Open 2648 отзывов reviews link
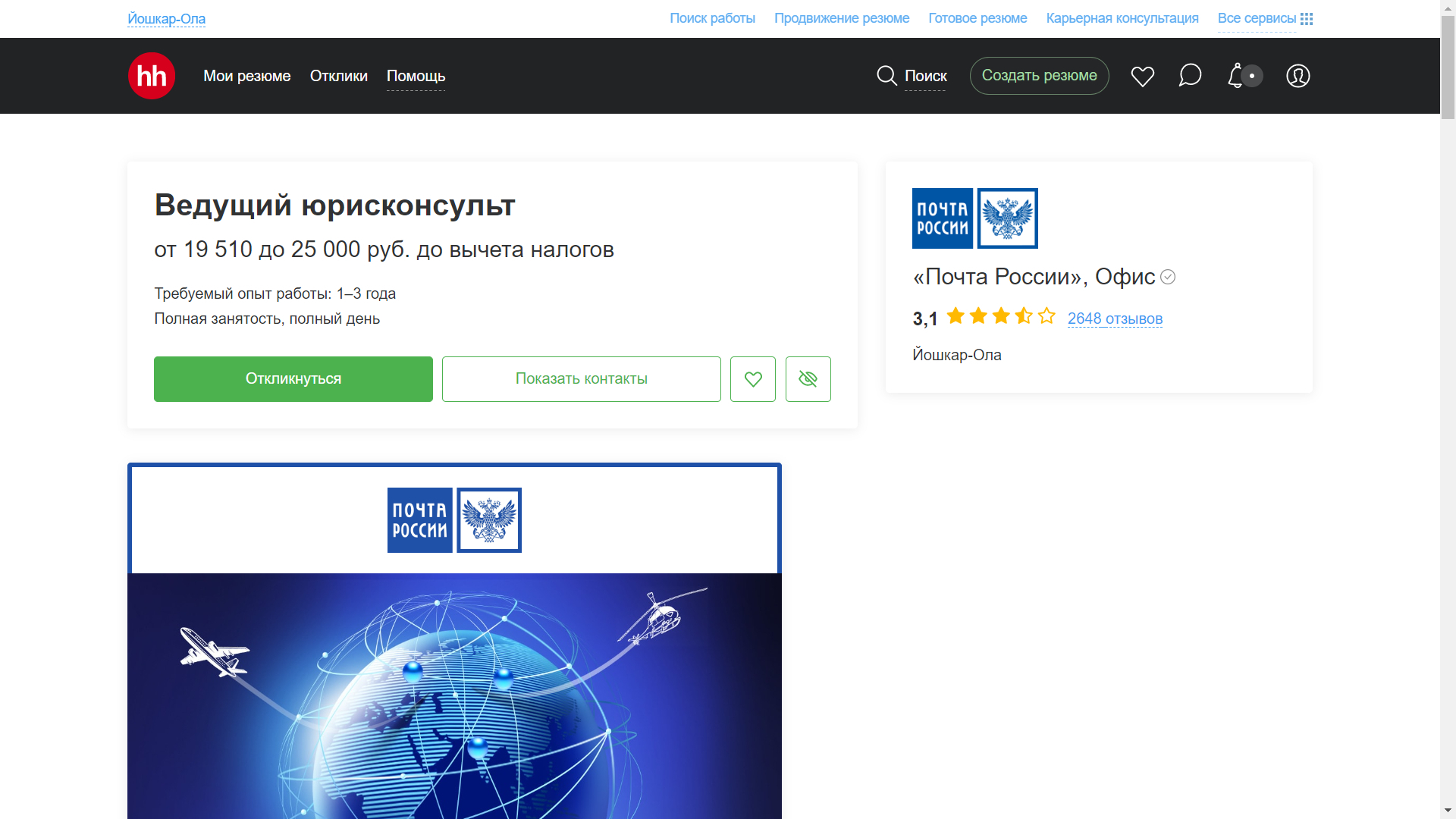This screenshot has height=819, width=1456. pos(1115,318)
